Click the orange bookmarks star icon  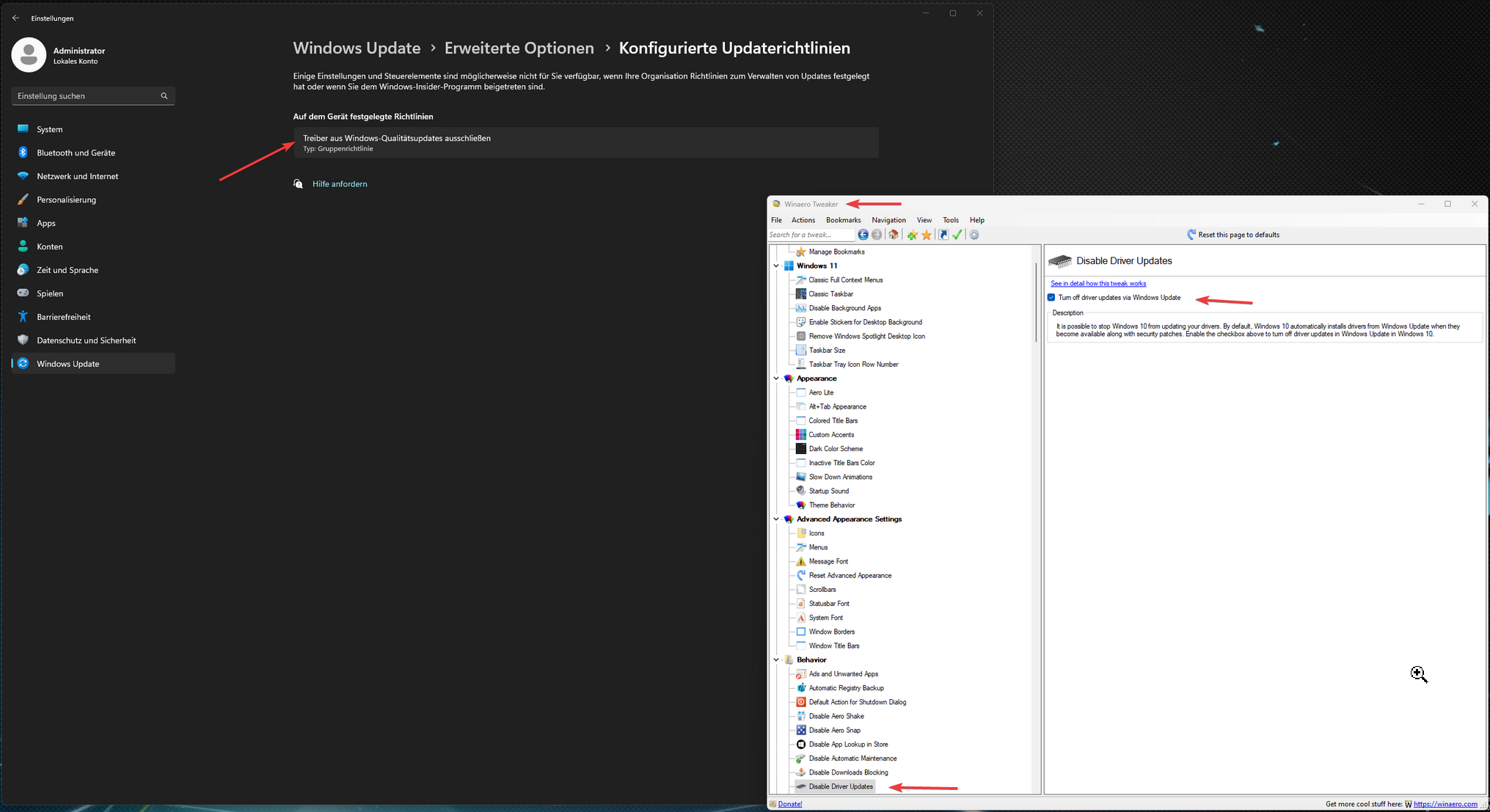click(927, 235)
